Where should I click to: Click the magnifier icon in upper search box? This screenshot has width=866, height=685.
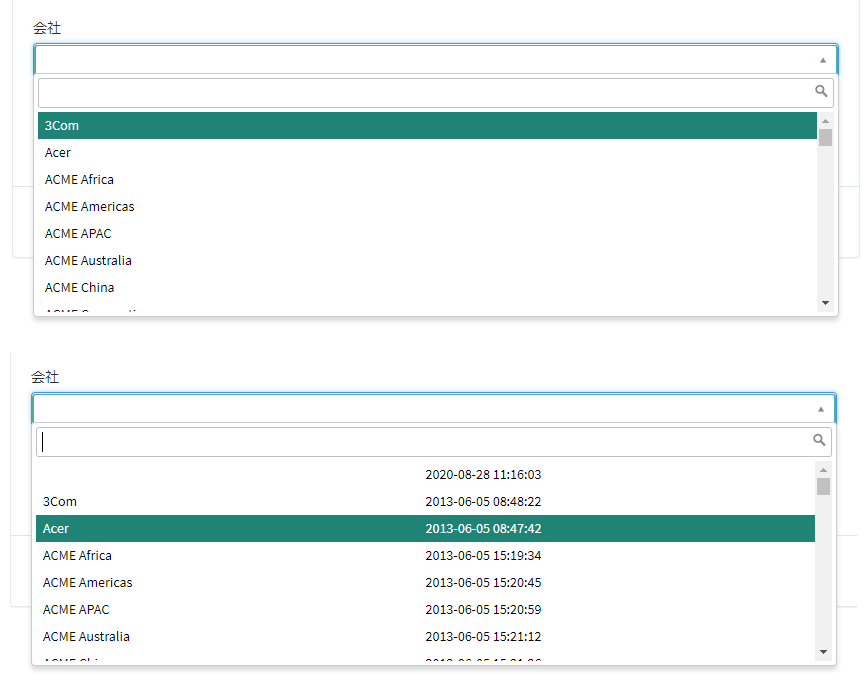coord(821,91)
